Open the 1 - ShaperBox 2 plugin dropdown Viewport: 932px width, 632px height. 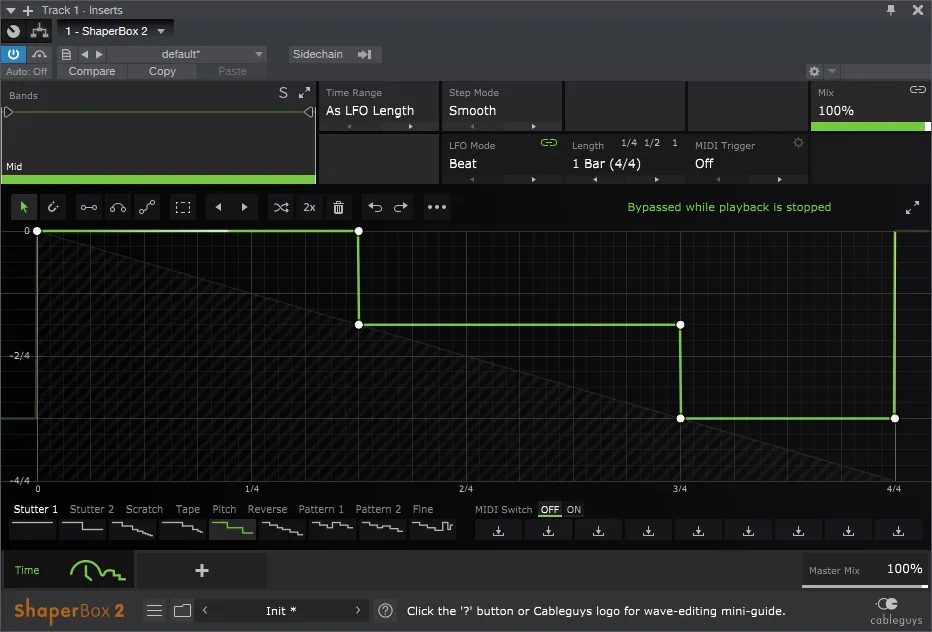pyautogui.click(x=115, y=31)
